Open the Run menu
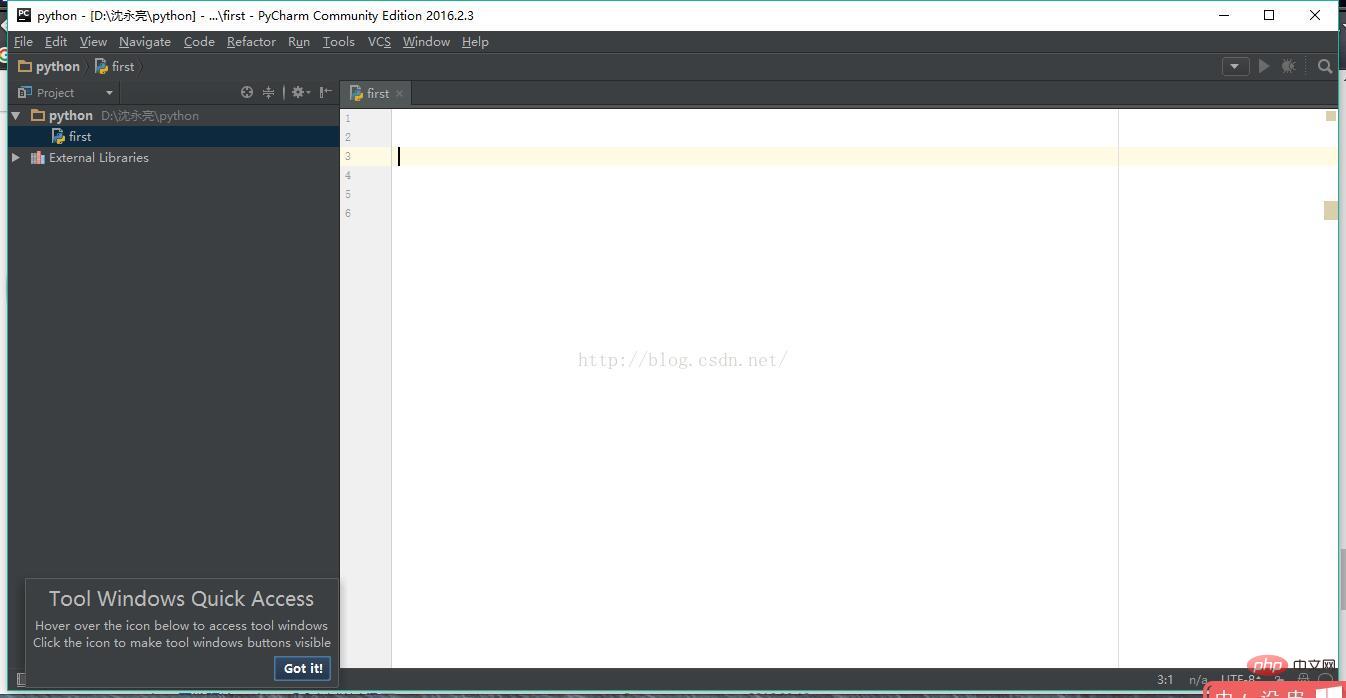The width and height of the screenshot is (1346, 698). pyautogui.click(x=299, y=42)
